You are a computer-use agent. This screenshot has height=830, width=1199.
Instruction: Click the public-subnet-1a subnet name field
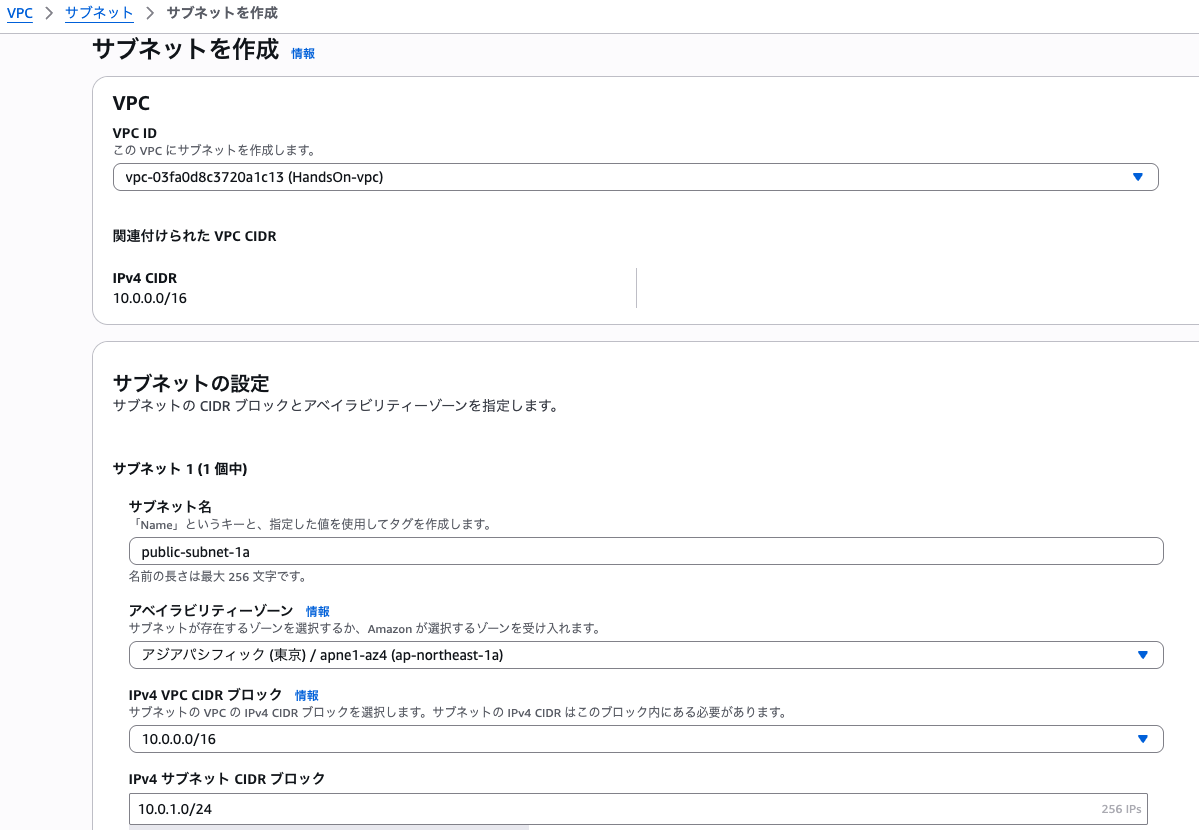[646, 550]
